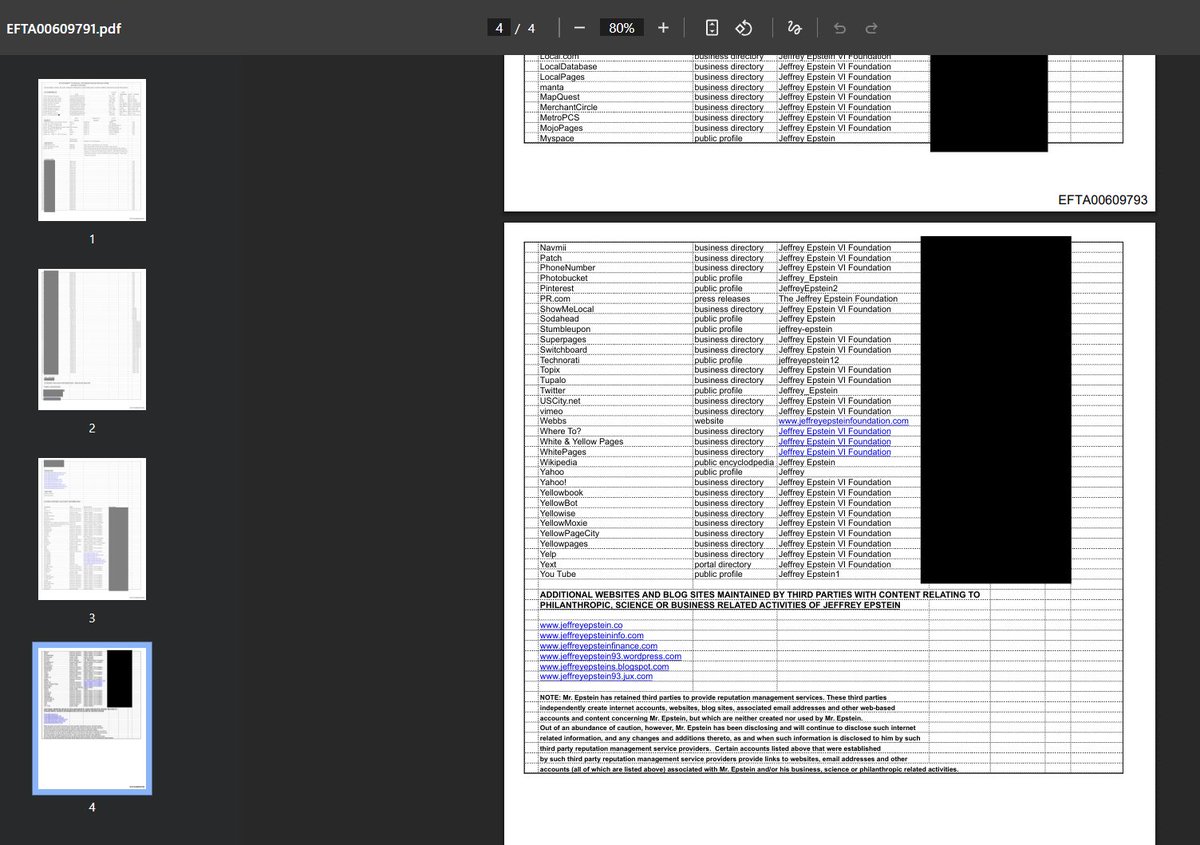Viewport: 1200px width, 845px height.
Task: Select the "Navmii" cell
Action: [553, 247]
